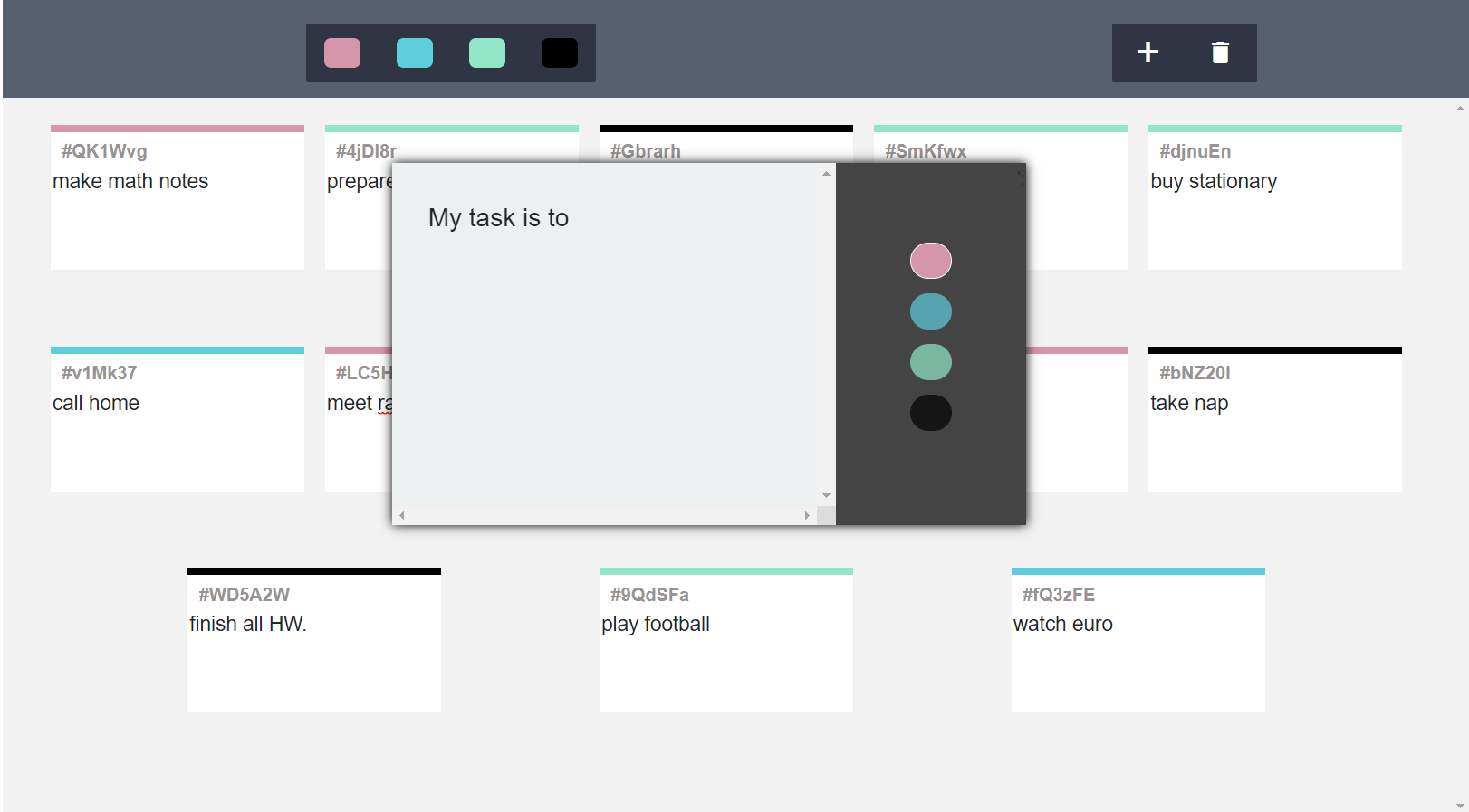Click color bar of 'take nap' ticket
Screen dimensions: 1469x812
pos(1274,350)
